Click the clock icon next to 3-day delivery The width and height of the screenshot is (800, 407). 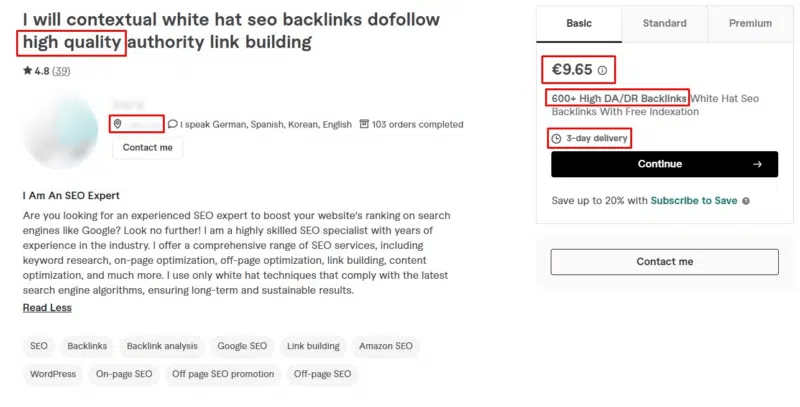pyautogui.click(x=556, y=138)
